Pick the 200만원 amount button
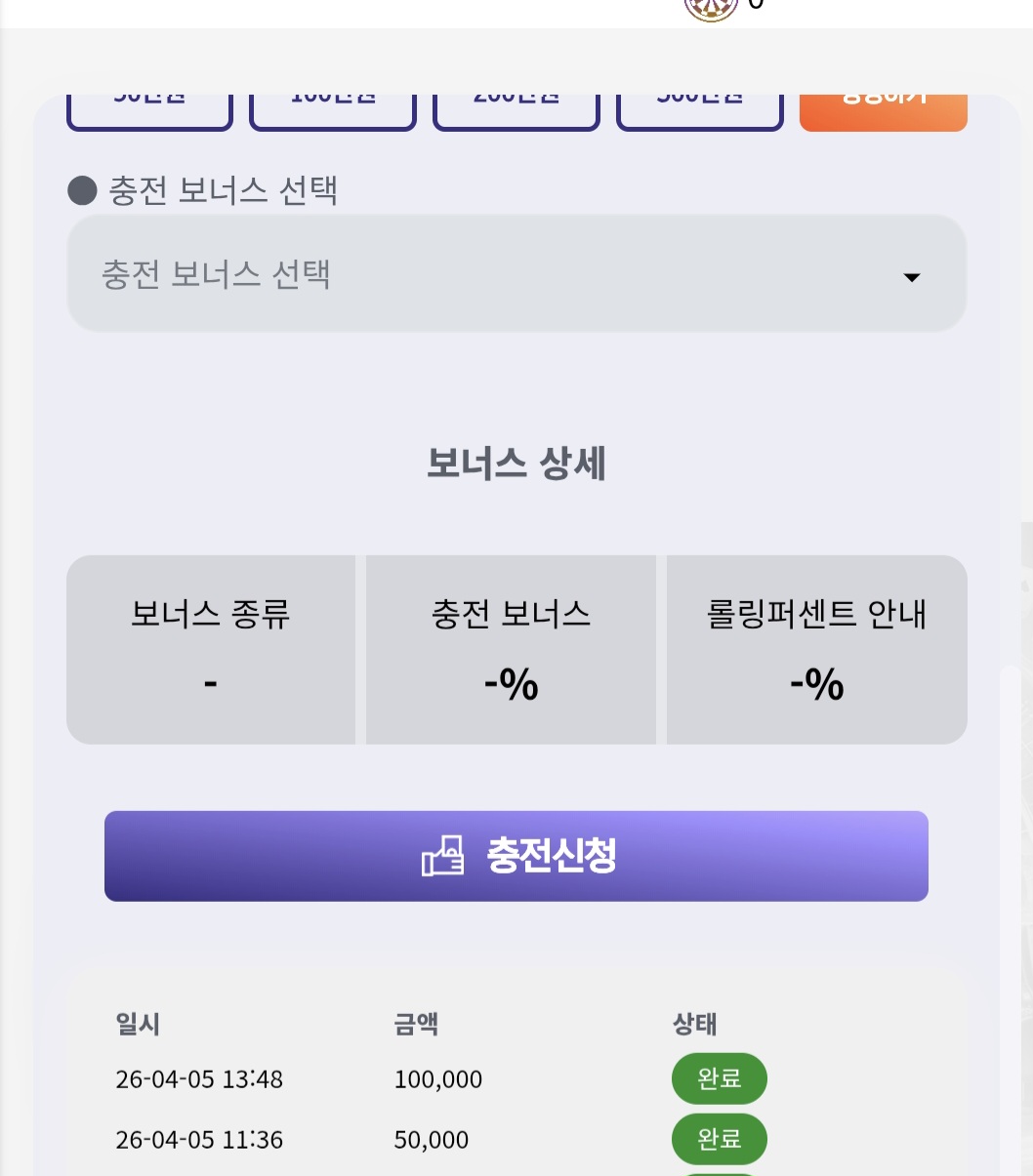1033x1176 pixels. tap(516, 110)
